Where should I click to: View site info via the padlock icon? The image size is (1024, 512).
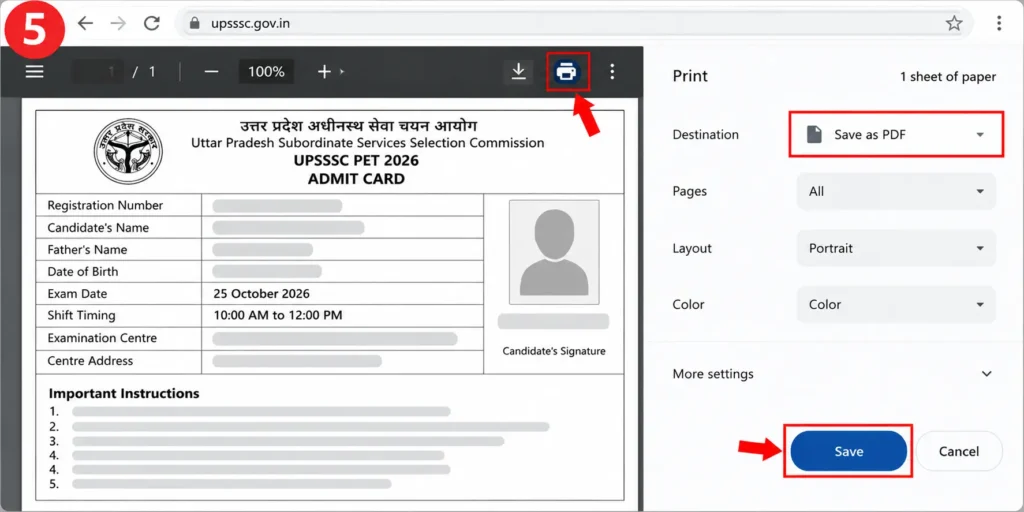pyautogui.click(x=194, y=24)
